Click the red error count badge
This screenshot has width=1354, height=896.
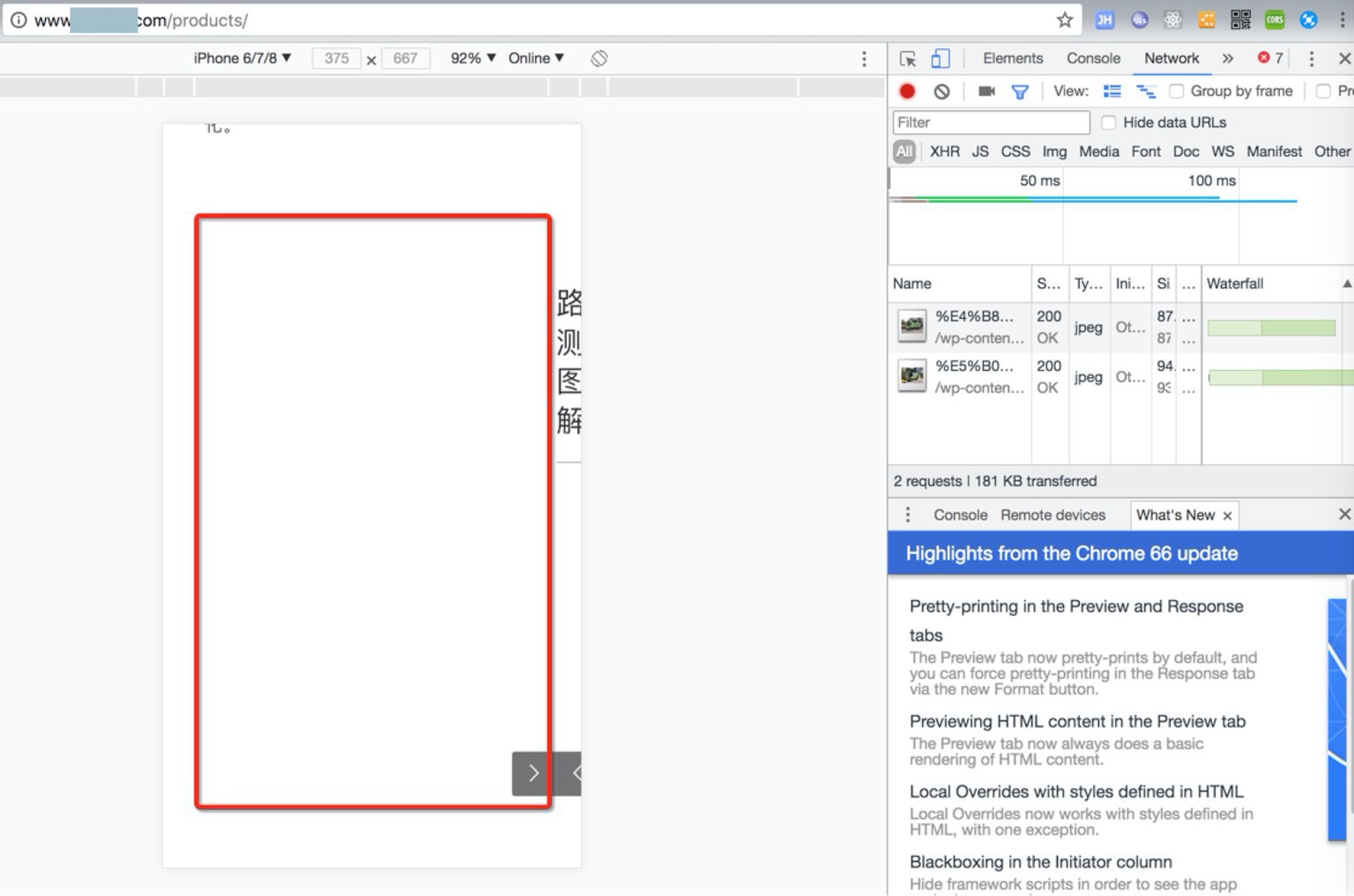(x=1270, y=58)
